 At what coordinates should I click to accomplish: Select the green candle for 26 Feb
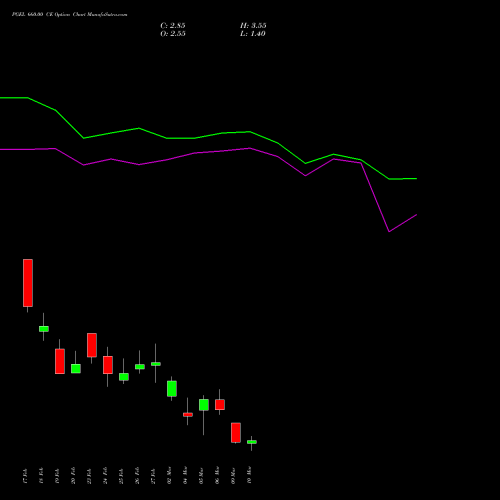pyautogui.click(x=140, y=366)
